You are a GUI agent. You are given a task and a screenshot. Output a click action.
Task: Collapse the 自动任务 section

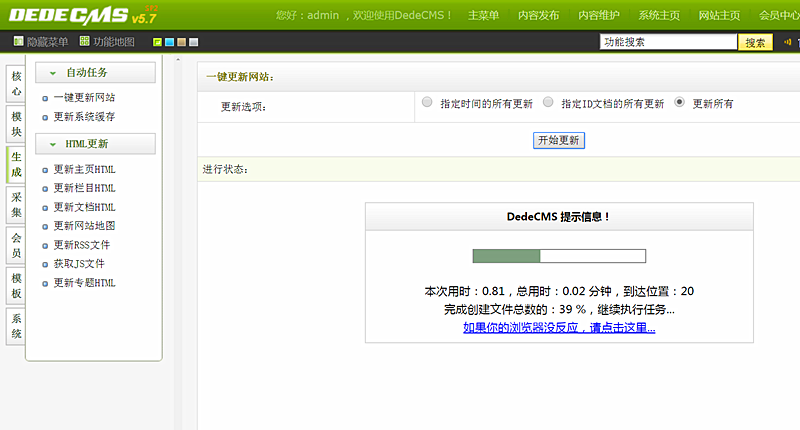pos(95,72)
